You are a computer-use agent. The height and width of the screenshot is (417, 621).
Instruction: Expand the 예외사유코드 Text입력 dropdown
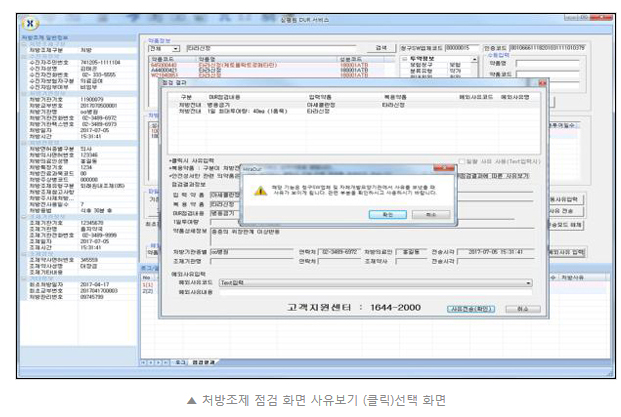[527, 283]
